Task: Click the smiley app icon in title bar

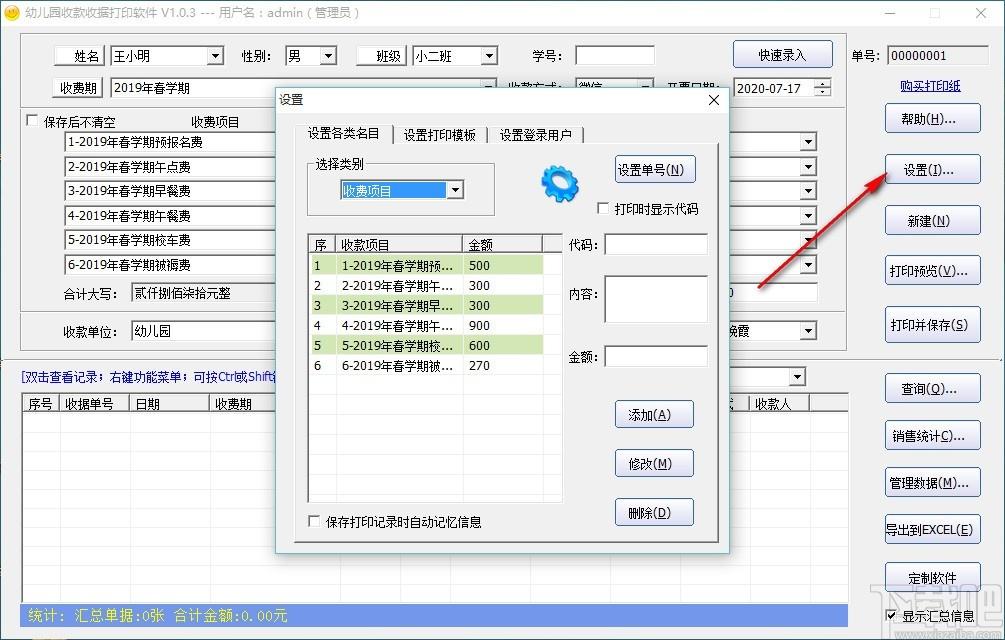Action: (12, 13)
